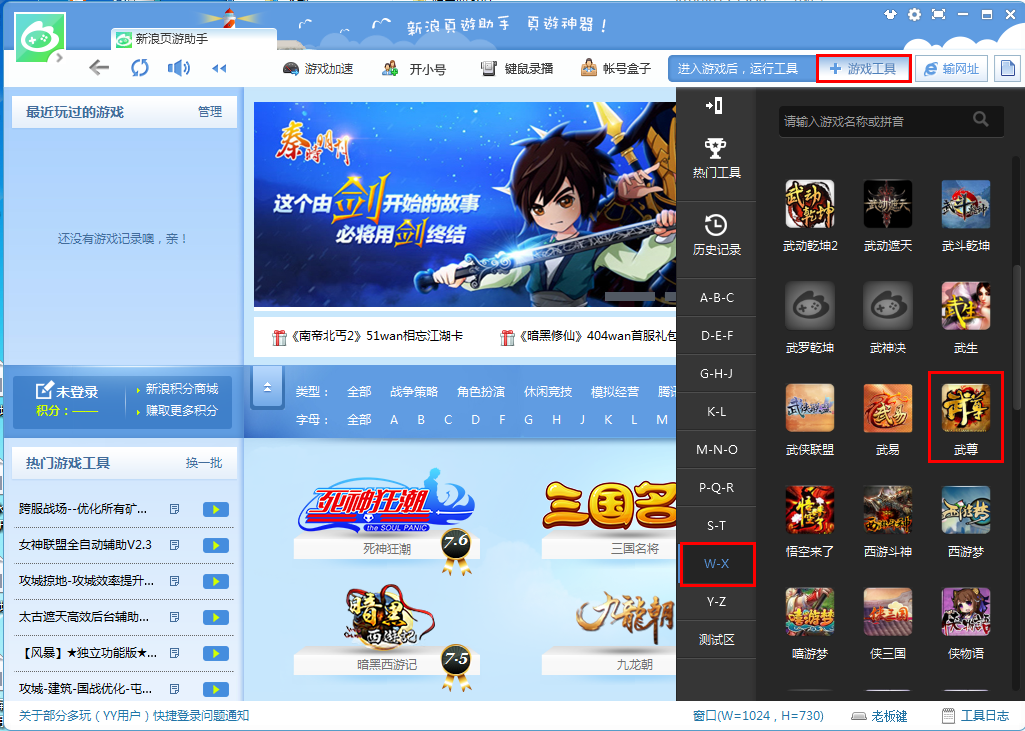Click the game name search field
This screenshot has width=1025, height=731.
point(875,121)
